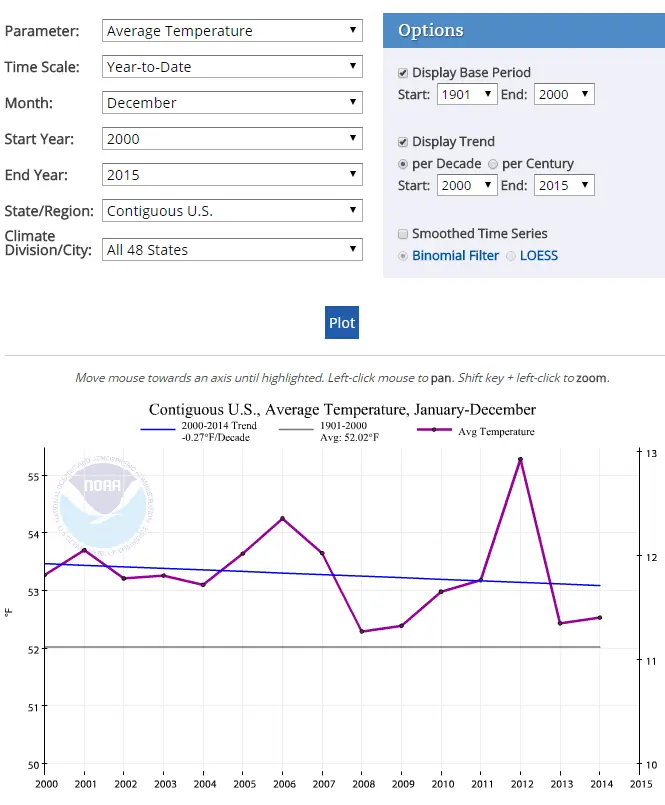Click the NOAA logo watermark on chart
The height and width of the screenshot is (805, 665).
[x=104, y=506]
